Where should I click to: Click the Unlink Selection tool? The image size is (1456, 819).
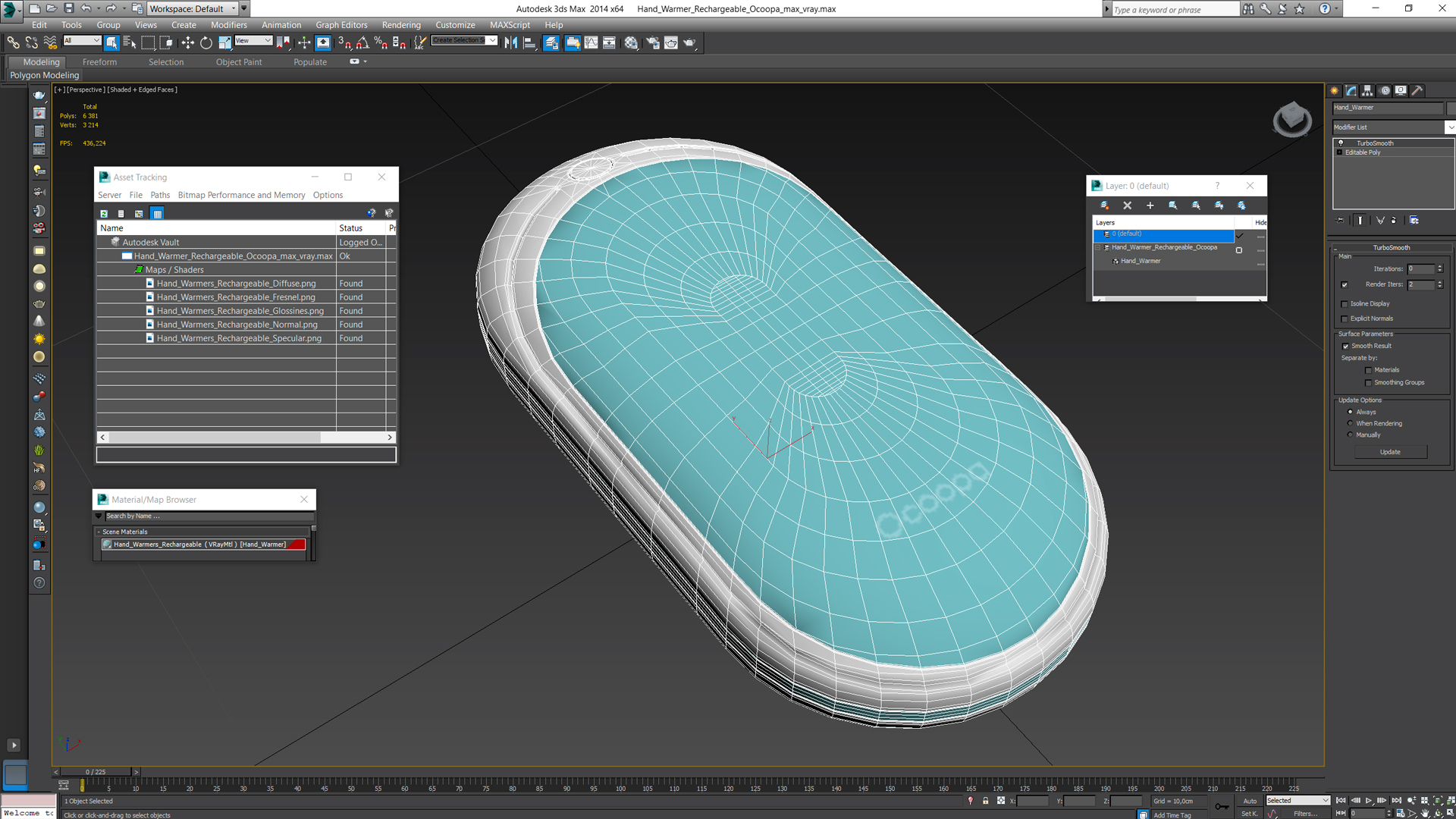[31, 42]
